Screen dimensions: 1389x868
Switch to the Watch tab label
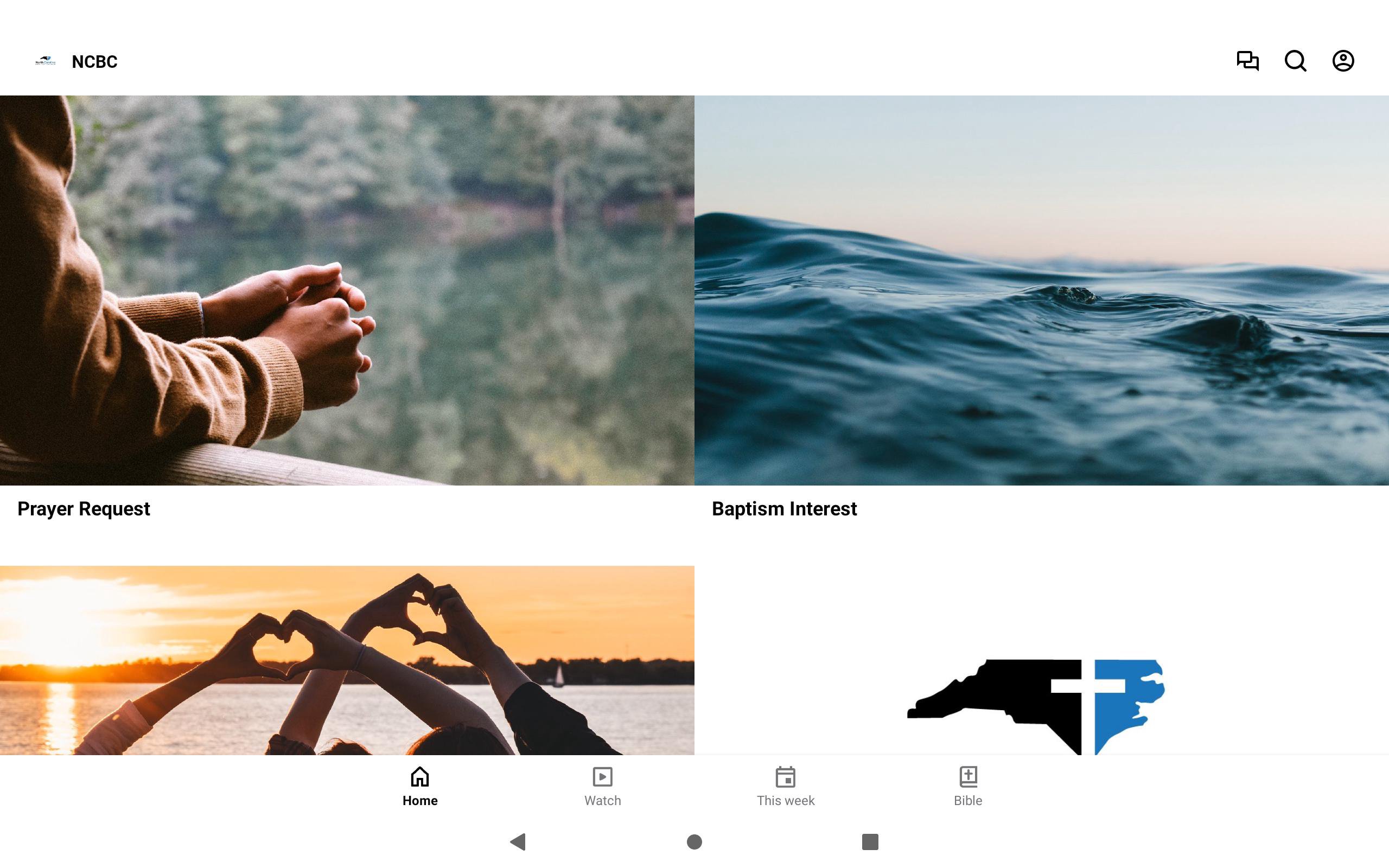click(603, 801)
